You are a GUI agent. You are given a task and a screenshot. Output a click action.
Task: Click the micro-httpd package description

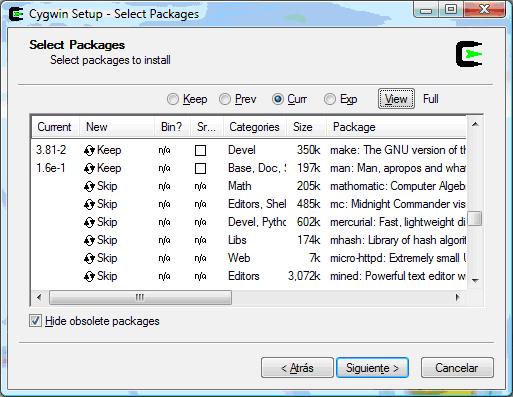[x=398, y=258]
